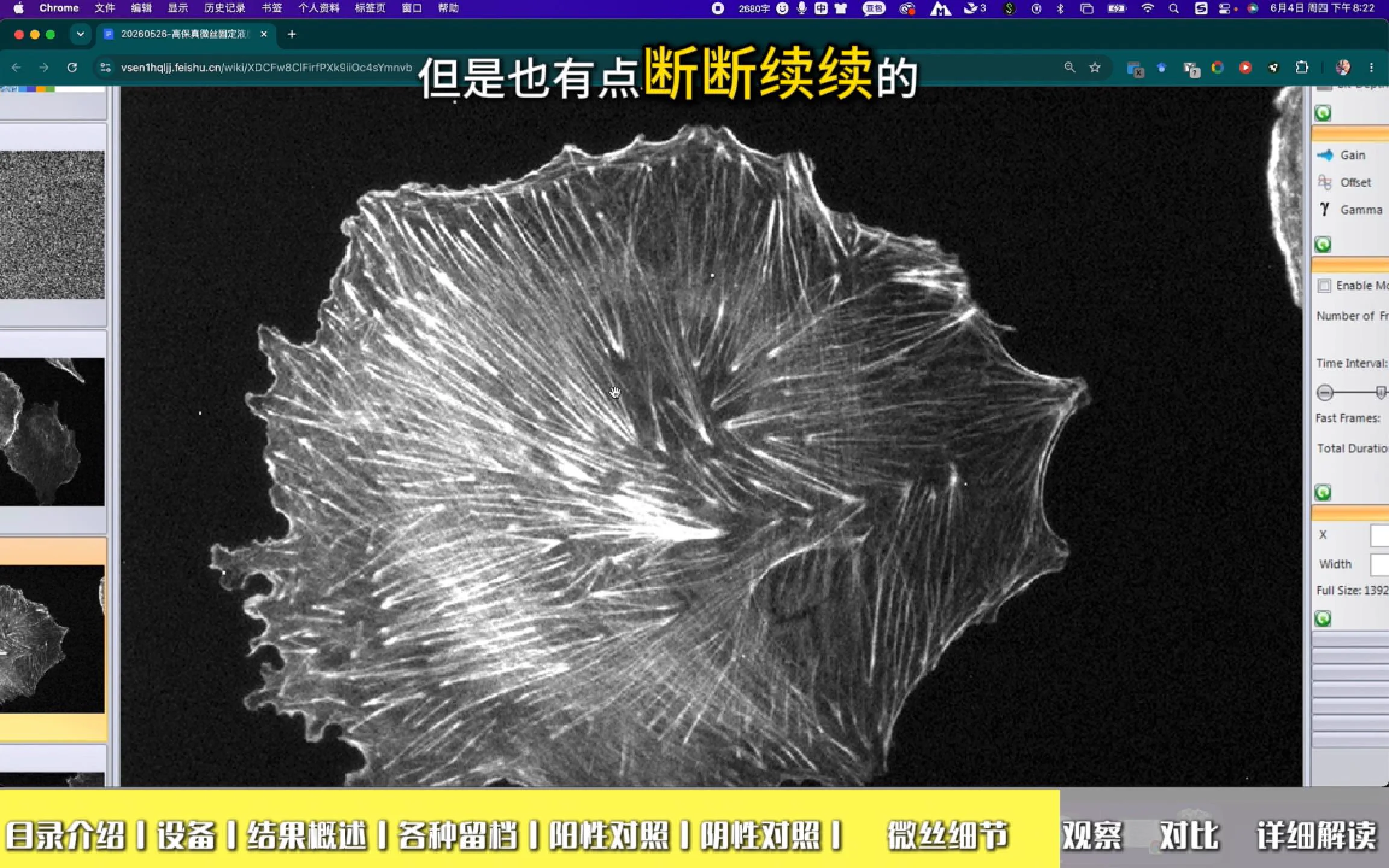1389x868 pixels.
Task: Click the minus icon of Time Interval slider
Action: (x=1324, y=393)
